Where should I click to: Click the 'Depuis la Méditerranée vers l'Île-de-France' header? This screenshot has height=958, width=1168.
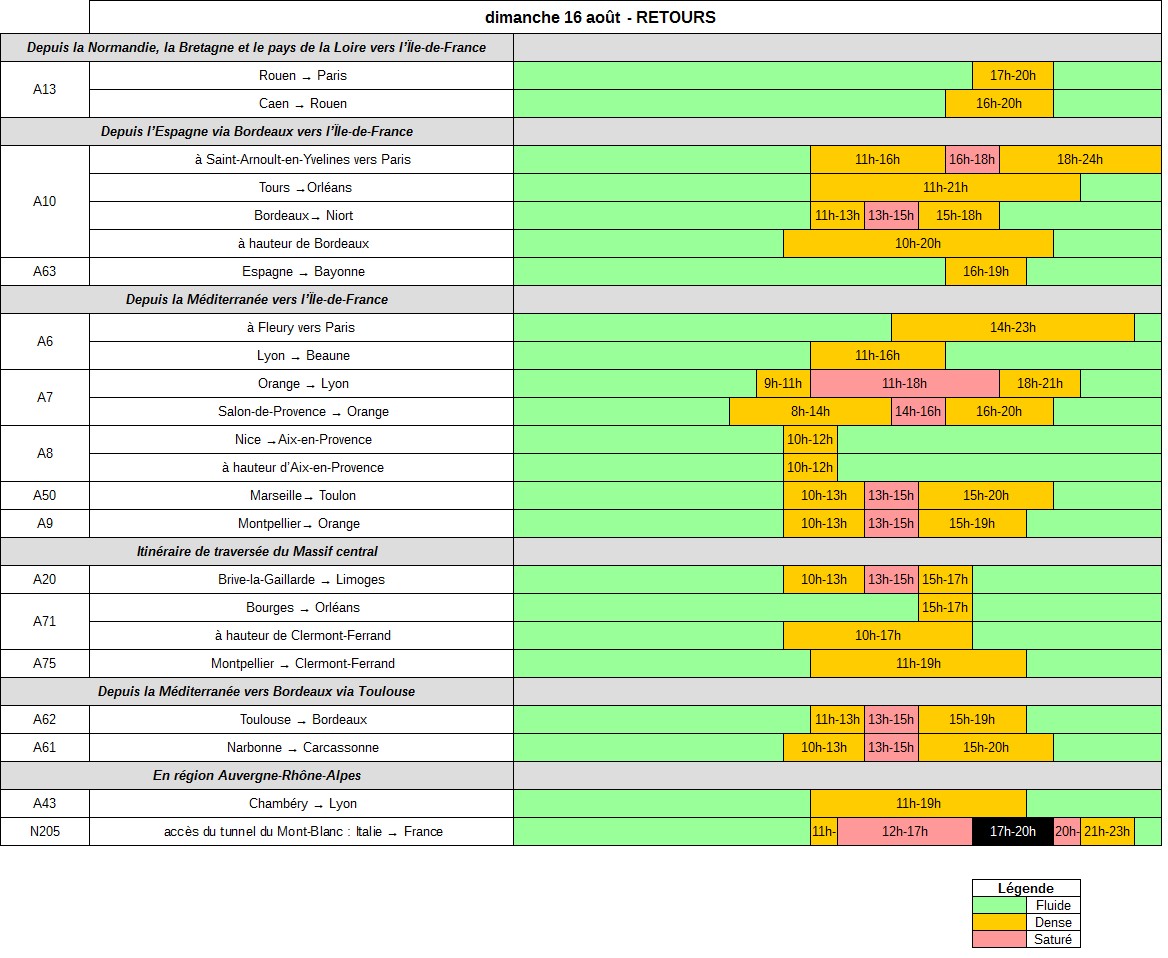point(257,299)
